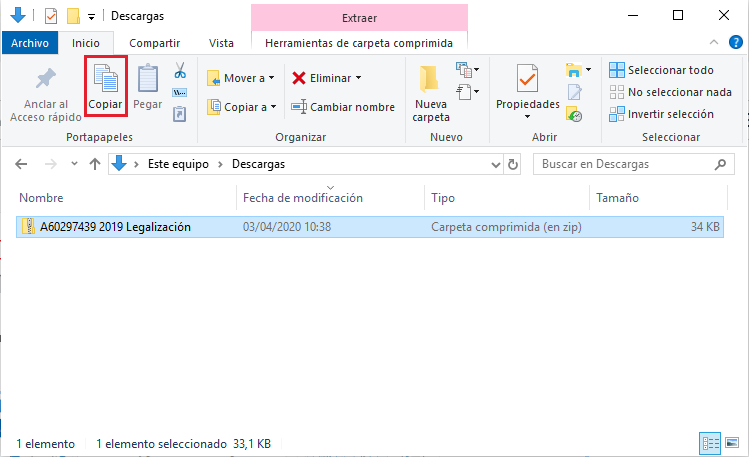Screen dimensions: 749x457
Task: Open the Copiar a dropdown
Action: pos(242,107)
